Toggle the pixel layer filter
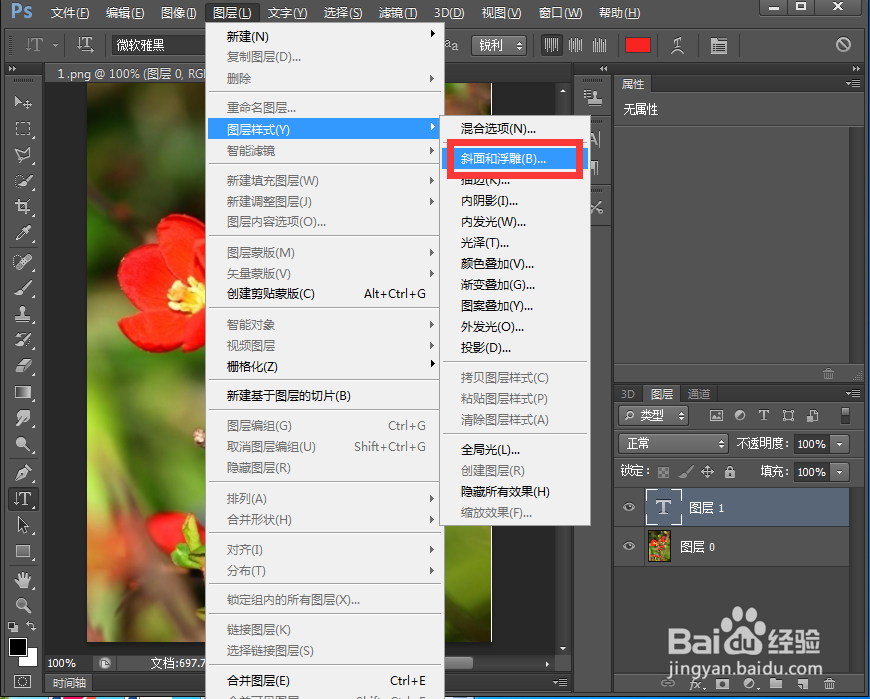 [x=716, y=416]
